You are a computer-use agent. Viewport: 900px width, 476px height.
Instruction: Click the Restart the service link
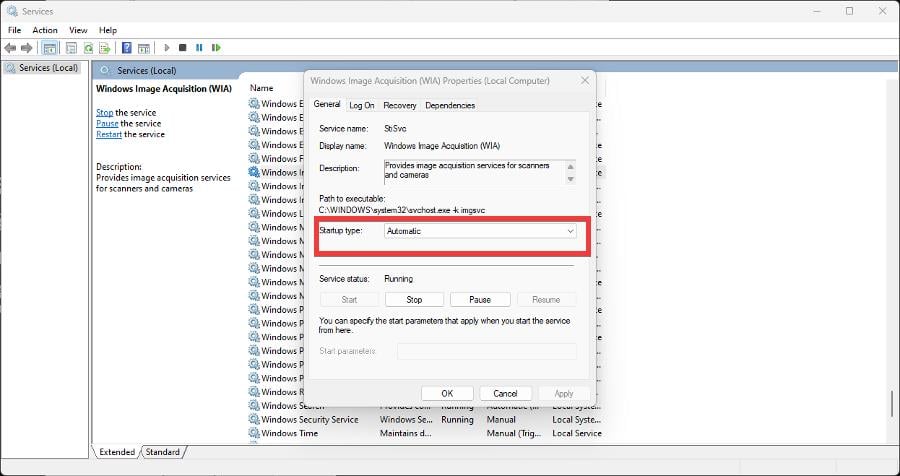109,134
